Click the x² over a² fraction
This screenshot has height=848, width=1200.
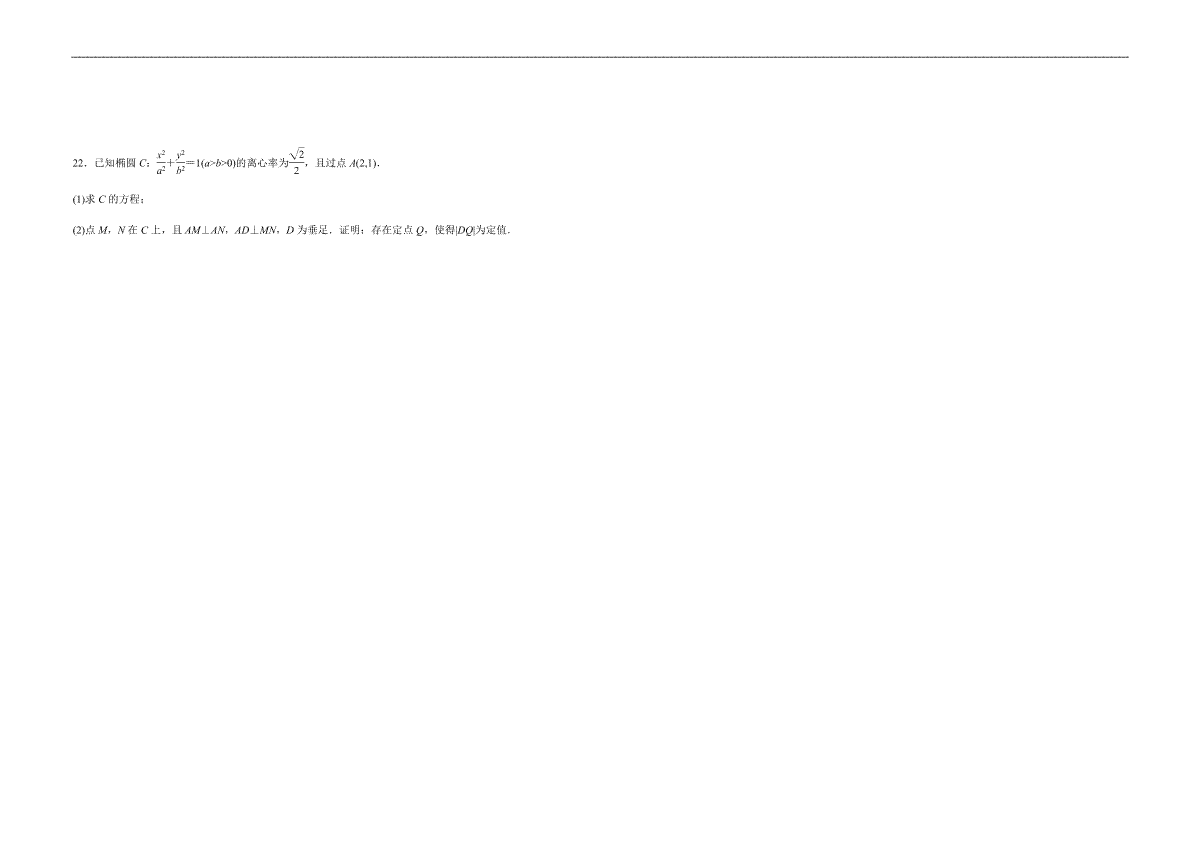pos(161,162)
